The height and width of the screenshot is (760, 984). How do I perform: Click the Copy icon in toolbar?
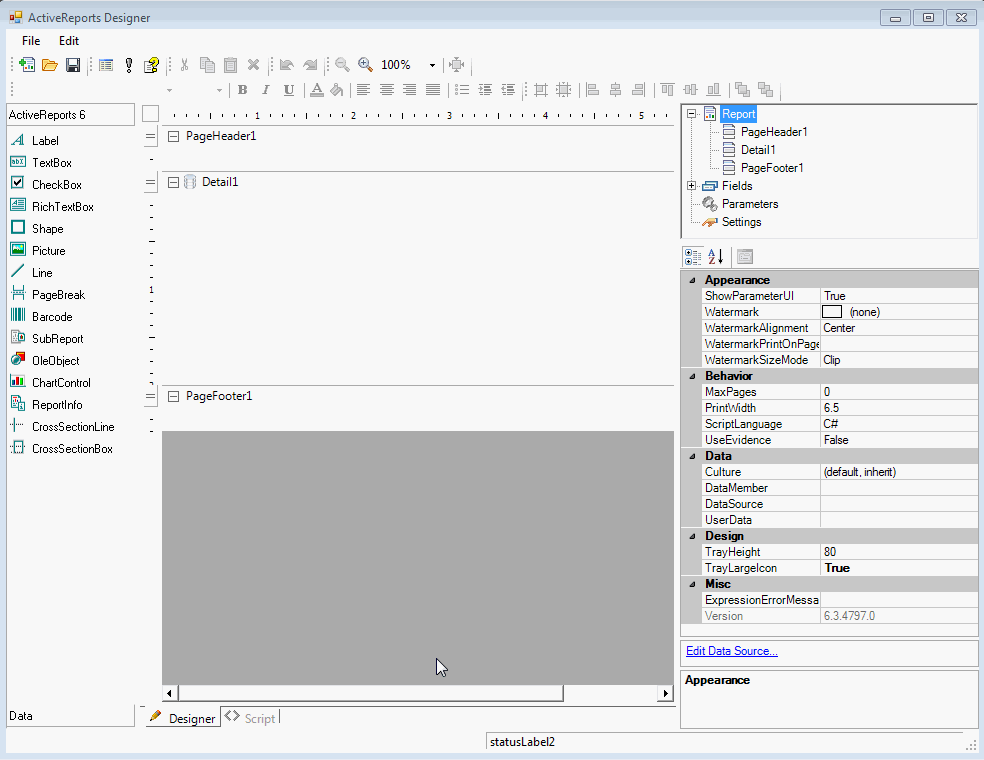207,65
